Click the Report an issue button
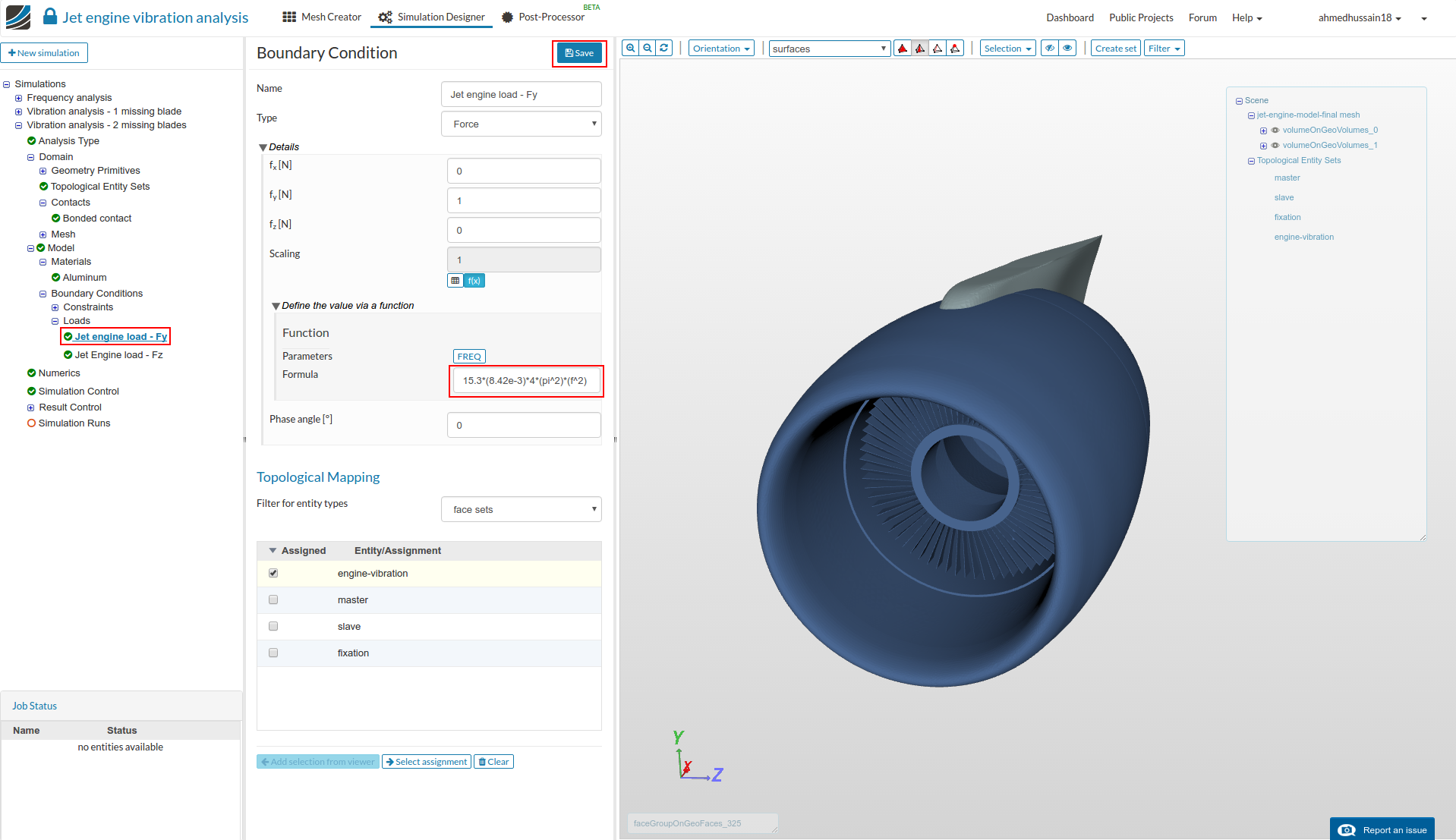Screen dimensions: 1456x840 point(1382,829)
